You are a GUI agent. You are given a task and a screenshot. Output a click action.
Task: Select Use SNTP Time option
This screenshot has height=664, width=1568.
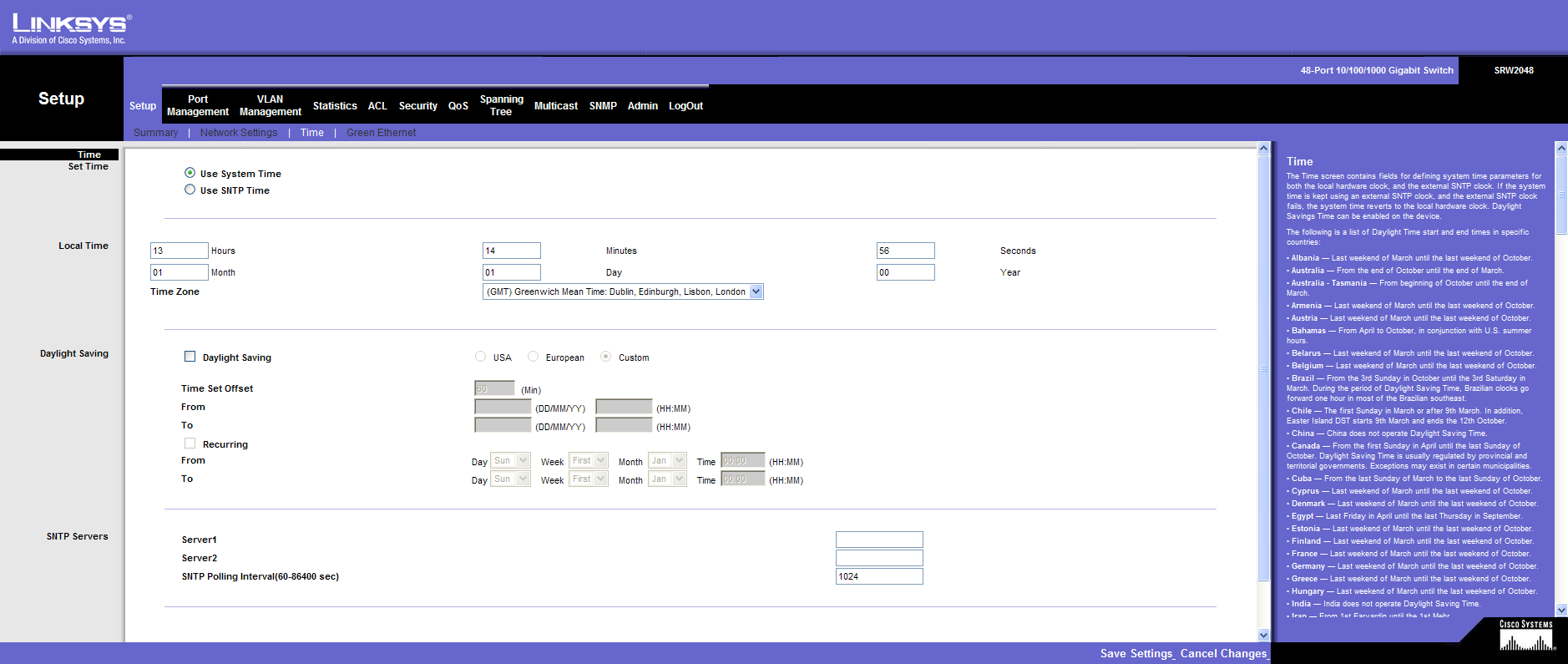coord(190,190)
